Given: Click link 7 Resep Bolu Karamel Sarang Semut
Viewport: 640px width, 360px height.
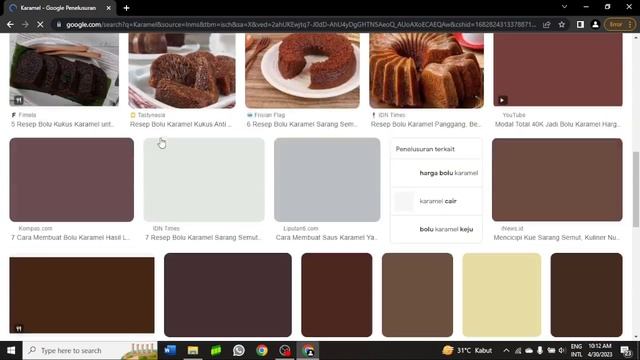Looking at the screenshot, I should [x=203, y=238].
